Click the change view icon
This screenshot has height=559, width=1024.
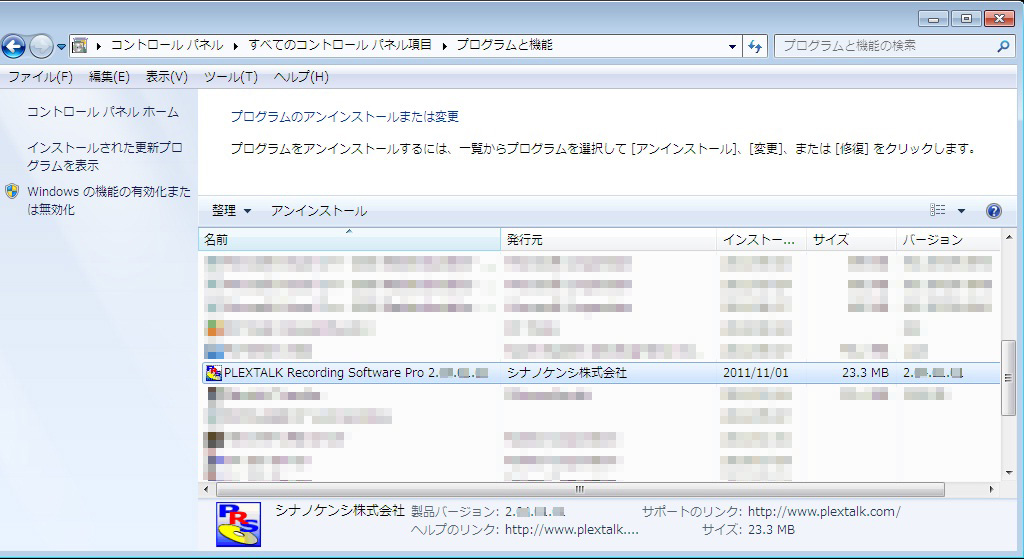tap(938, 210)
